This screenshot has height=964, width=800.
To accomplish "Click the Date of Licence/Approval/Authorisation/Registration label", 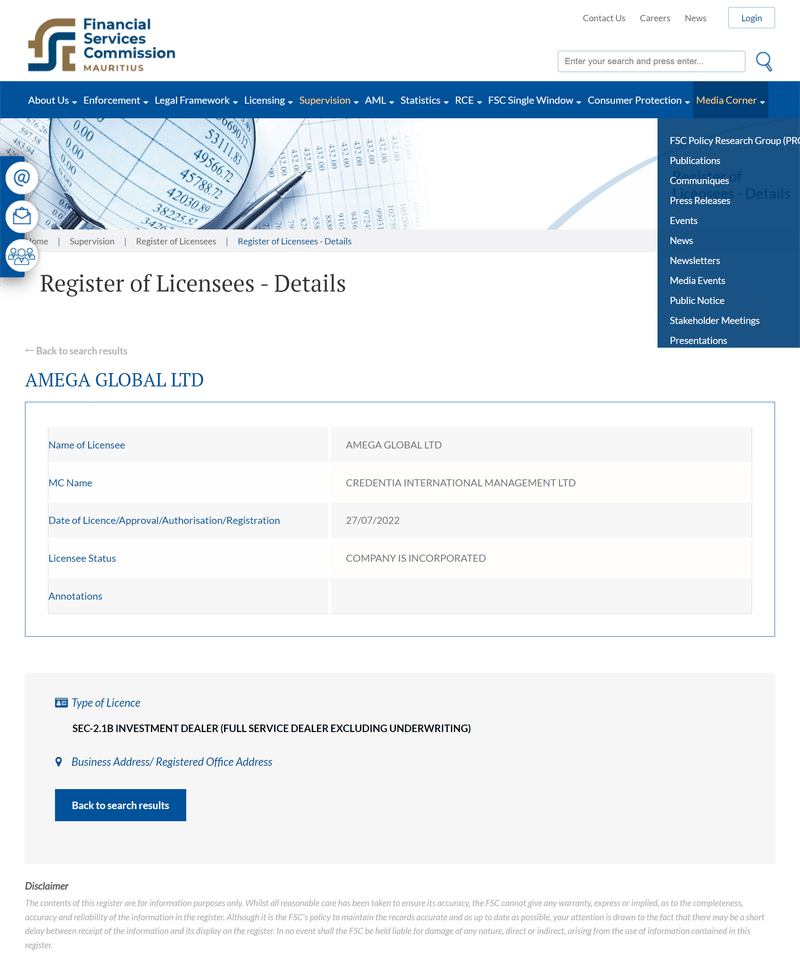I will 164,521.
